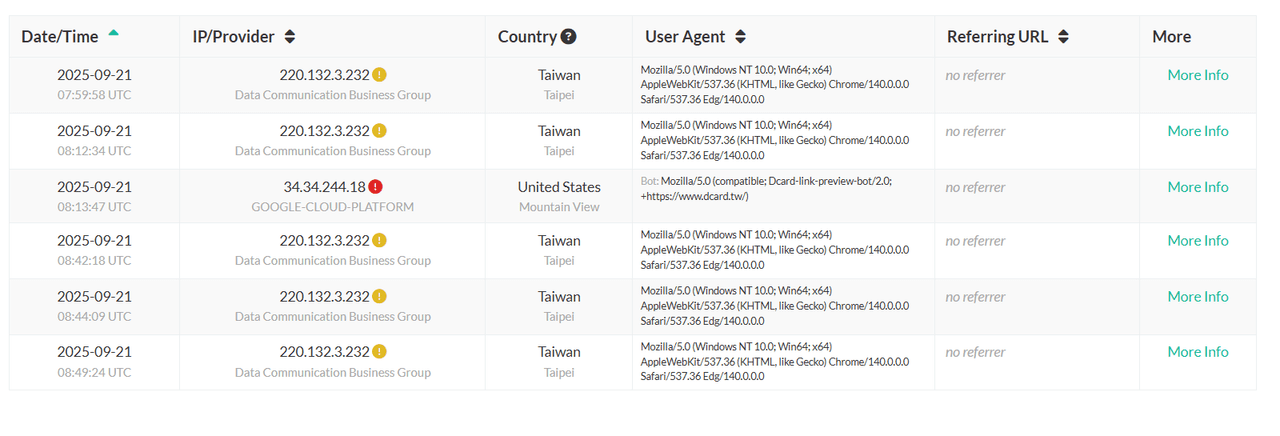Click the Date/Time column header

[x=60, y=37]
